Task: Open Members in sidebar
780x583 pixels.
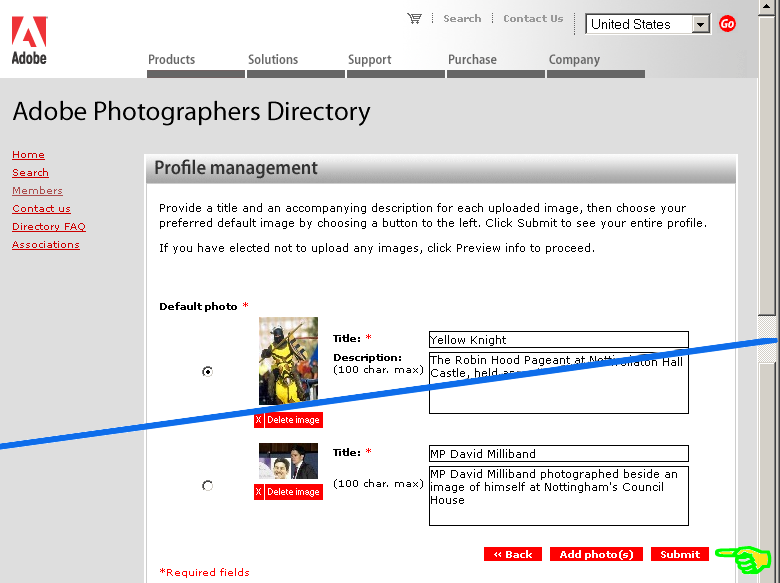Action: 37,191
